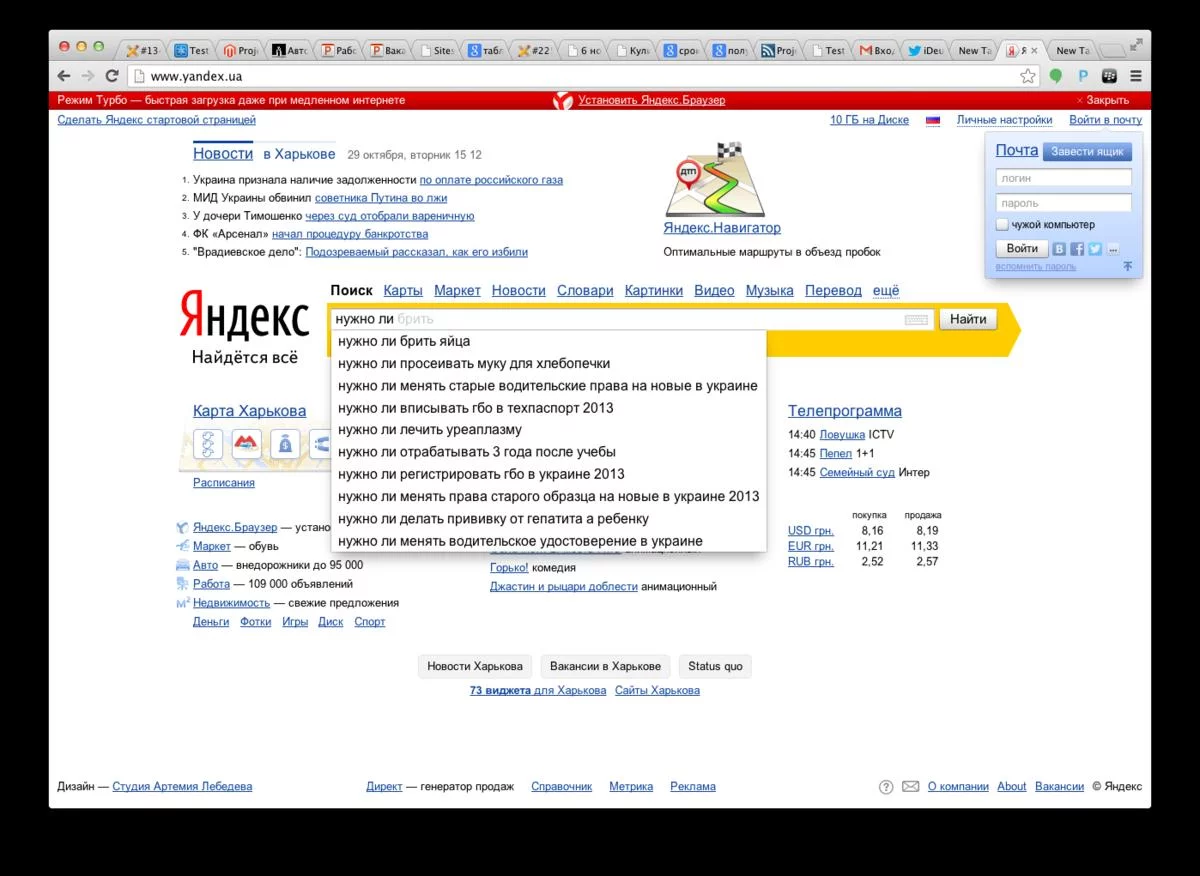This screenshot has height=876, width=1200.
Task: Open the virtual keyboard icon in search field
Action: 916,320
